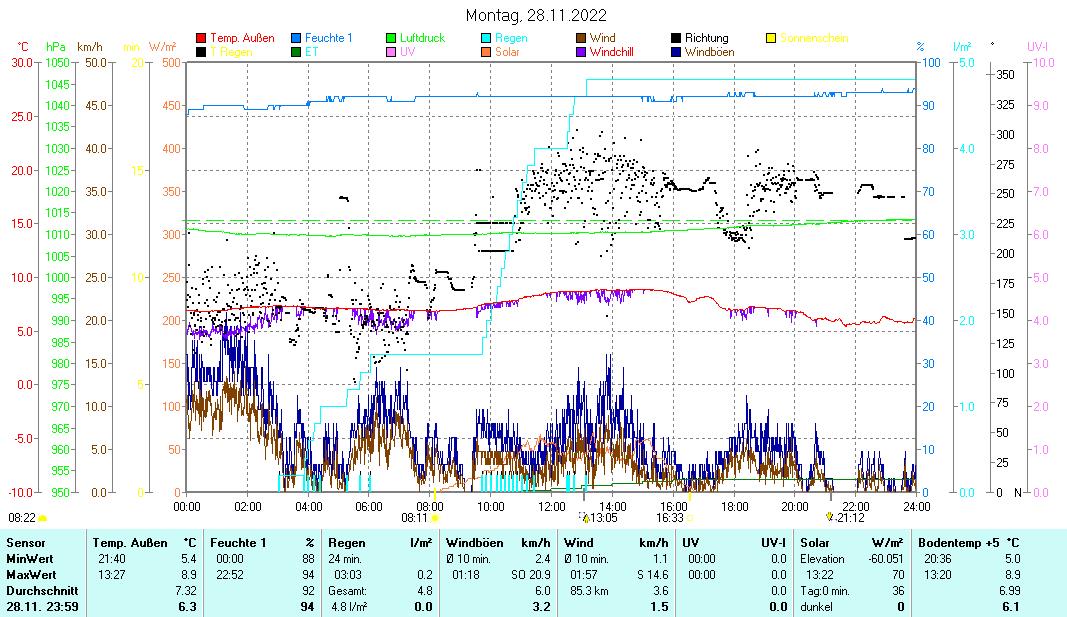Viewport: 1067px width, 617px height.
Task: Click the red Temp. Außen legend square
Action: click(x=201, y=38)
